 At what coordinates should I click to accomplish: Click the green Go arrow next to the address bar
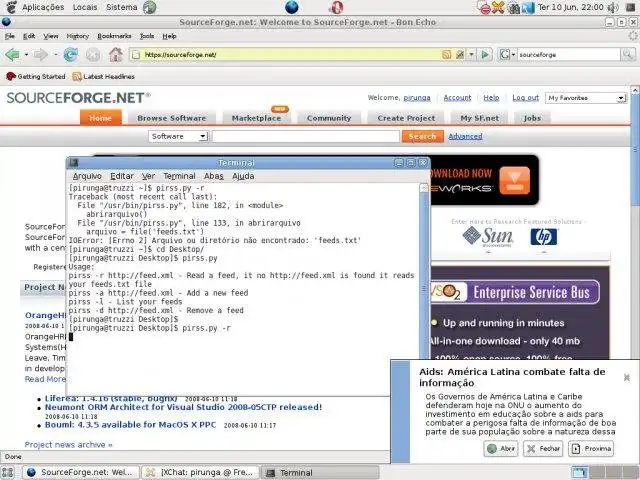[x=485, y=54]
